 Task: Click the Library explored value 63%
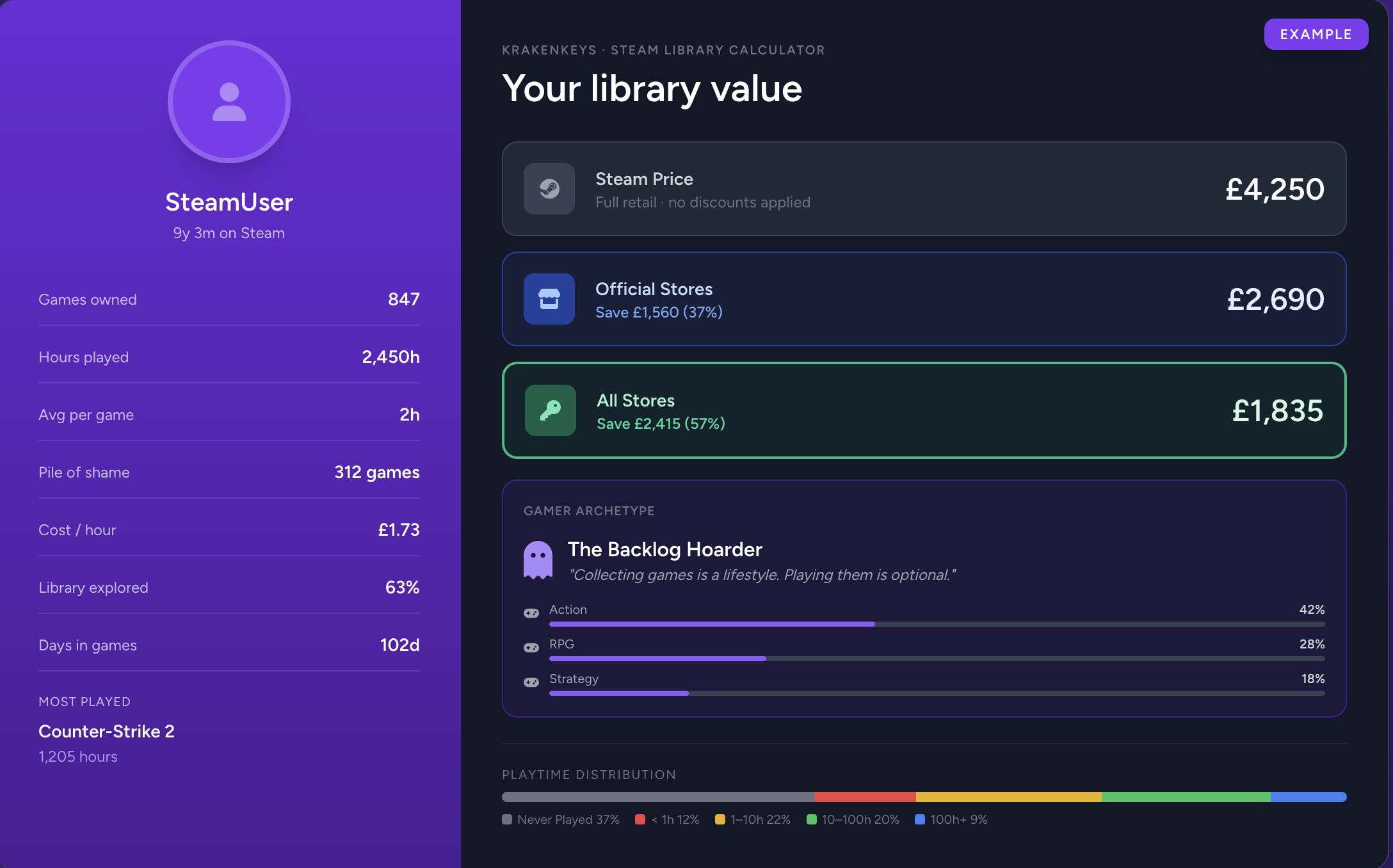pyautogui.click(x=403, y=588)
